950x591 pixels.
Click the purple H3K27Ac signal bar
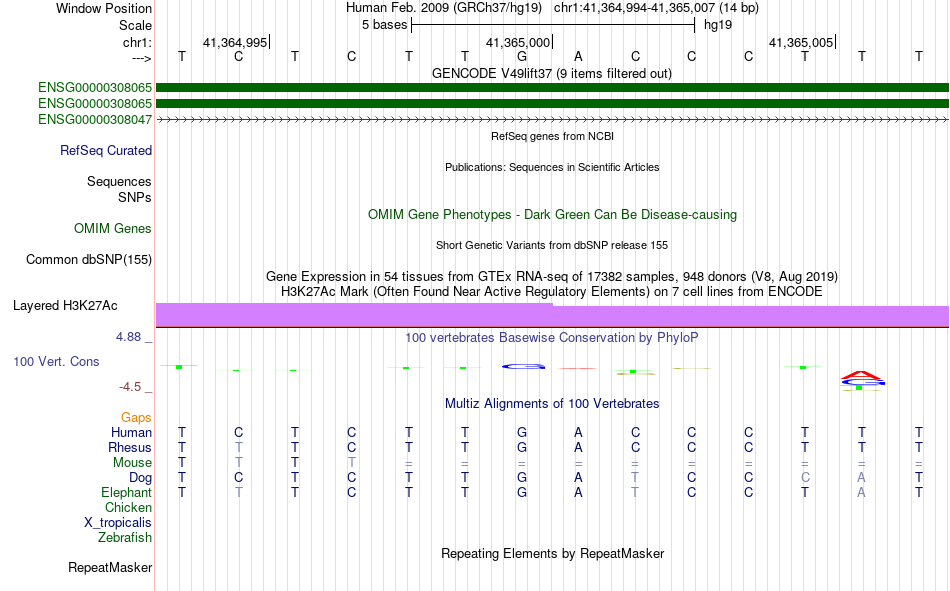tap(552, 315)
